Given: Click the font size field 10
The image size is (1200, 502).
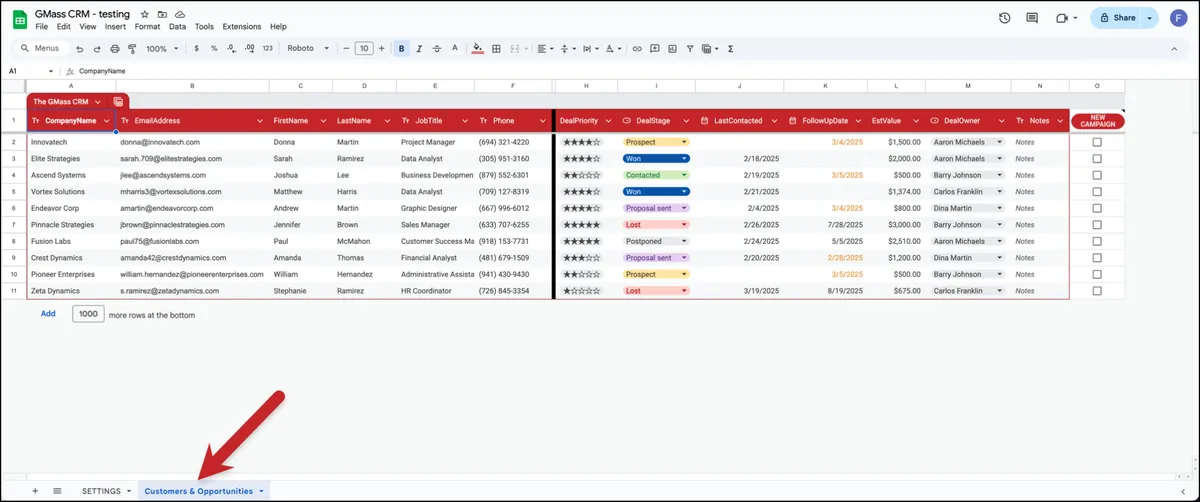Looking at the screenshot, I should pyautogui.click(x=365, y=48).
